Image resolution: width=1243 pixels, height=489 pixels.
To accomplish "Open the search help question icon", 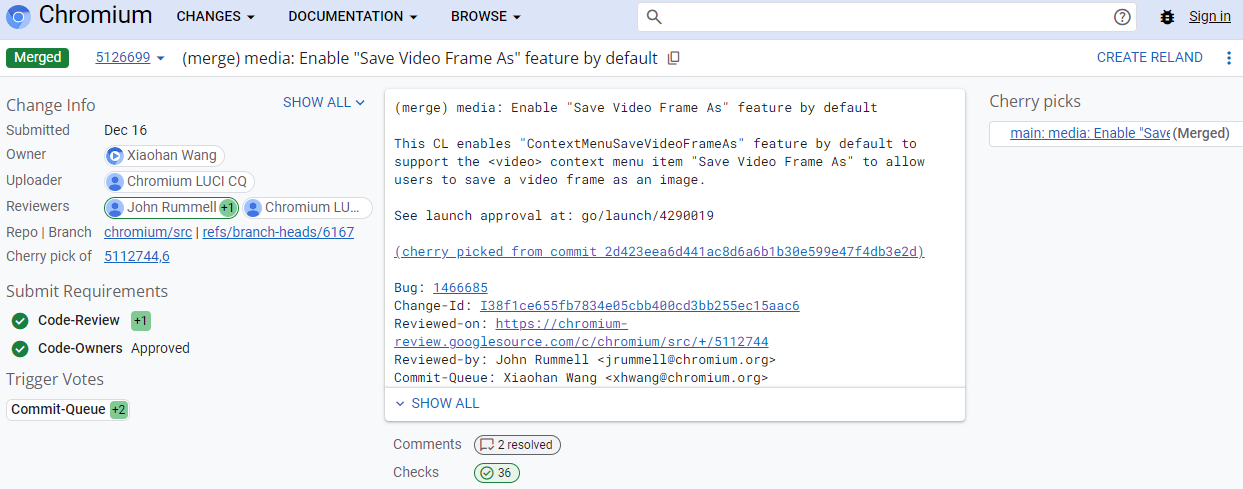I will [1122, 17].
